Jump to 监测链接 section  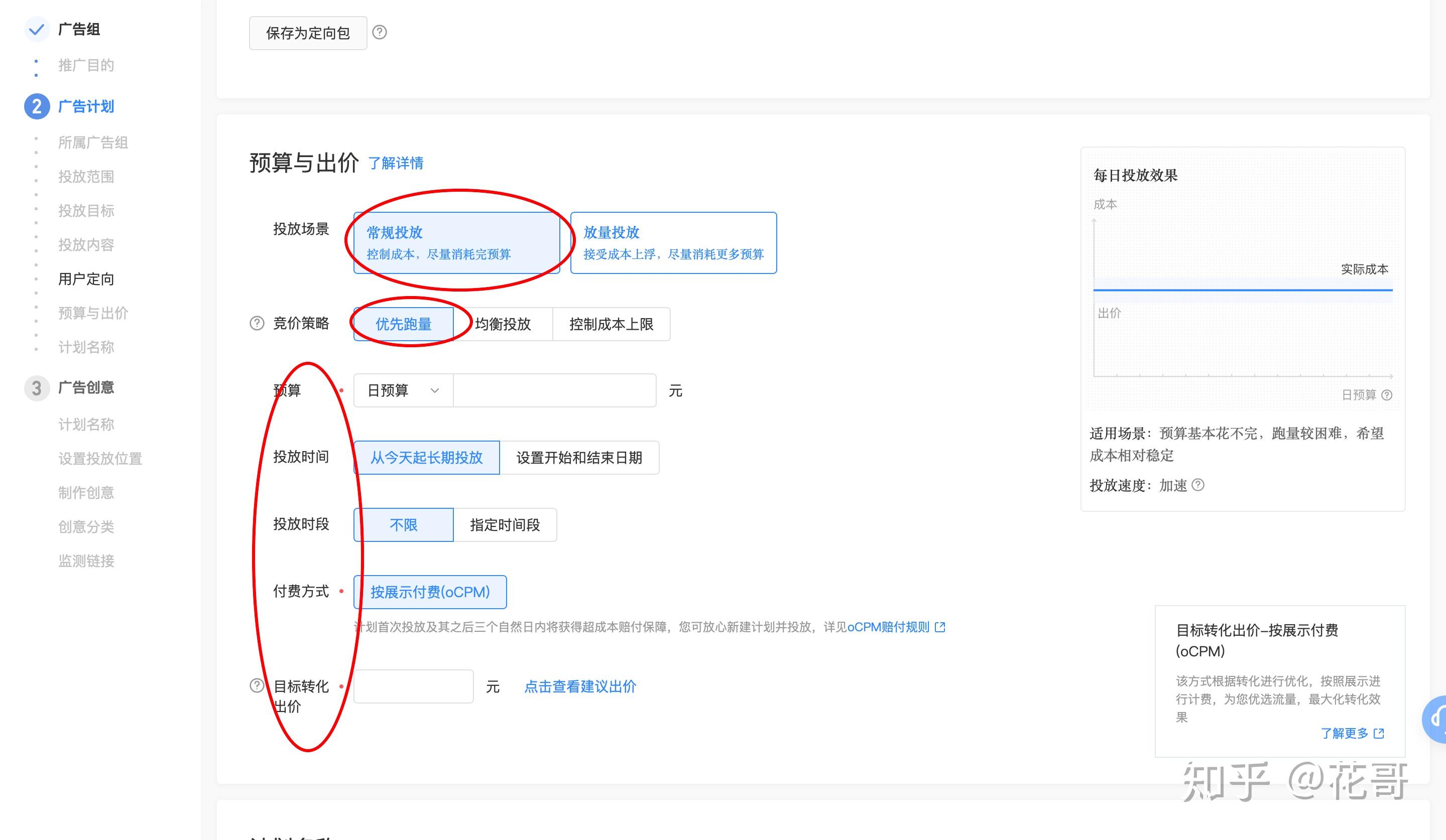86,561
